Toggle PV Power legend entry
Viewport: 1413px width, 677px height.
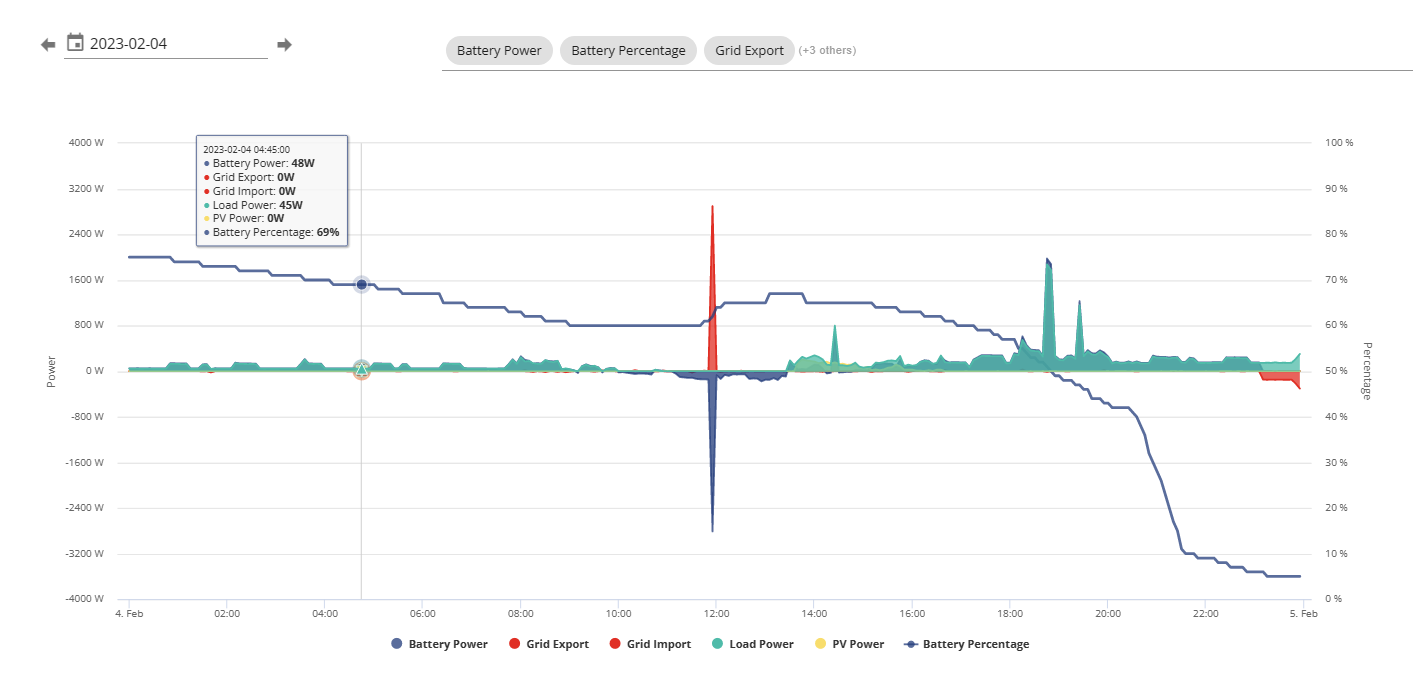[x=849, y=644]
